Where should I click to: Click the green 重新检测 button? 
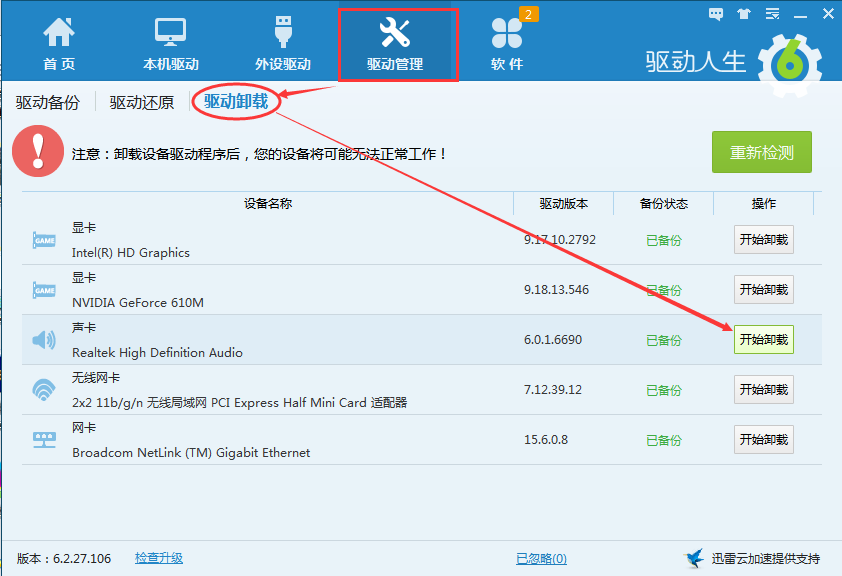(761, 152)
